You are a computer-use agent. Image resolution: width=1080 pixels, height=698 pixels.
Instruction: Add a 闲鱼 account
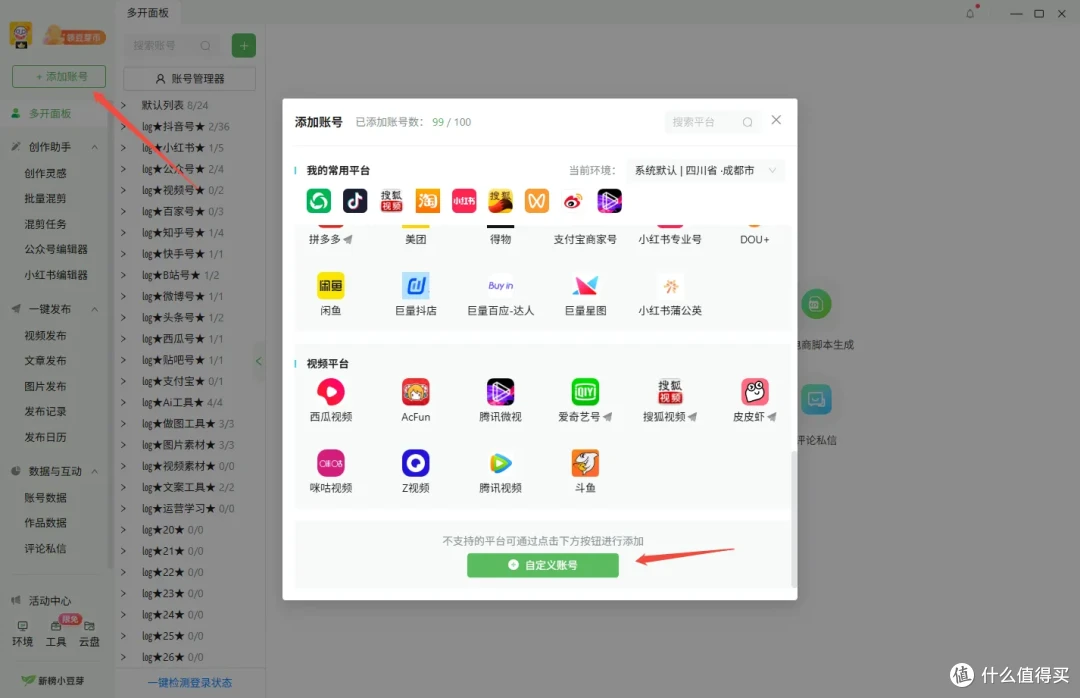pyautogui.click(x=331, y=294)
